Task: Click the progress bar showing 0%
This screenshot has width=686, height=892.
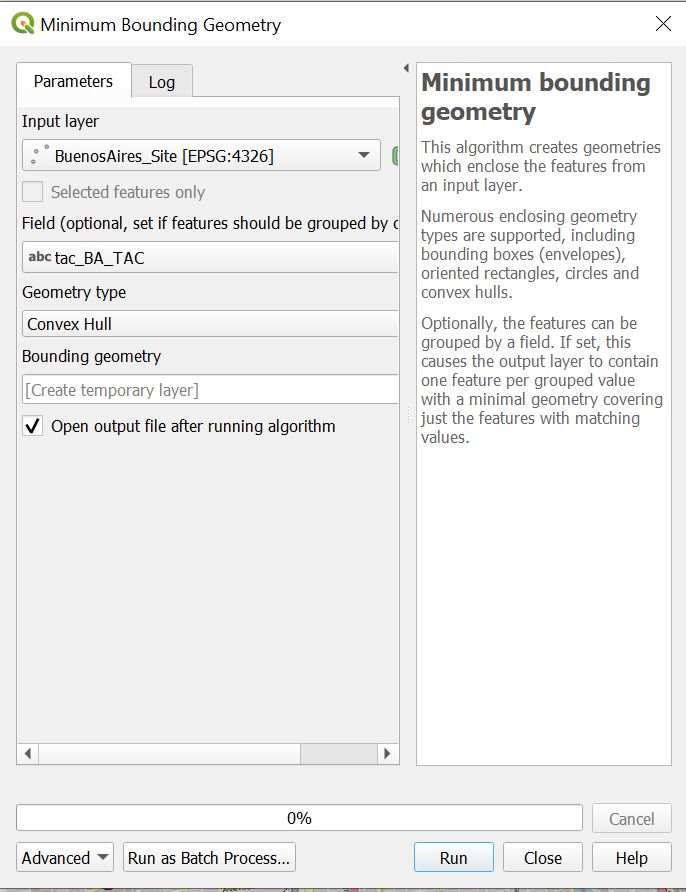Action: click(x=300, y=818)
